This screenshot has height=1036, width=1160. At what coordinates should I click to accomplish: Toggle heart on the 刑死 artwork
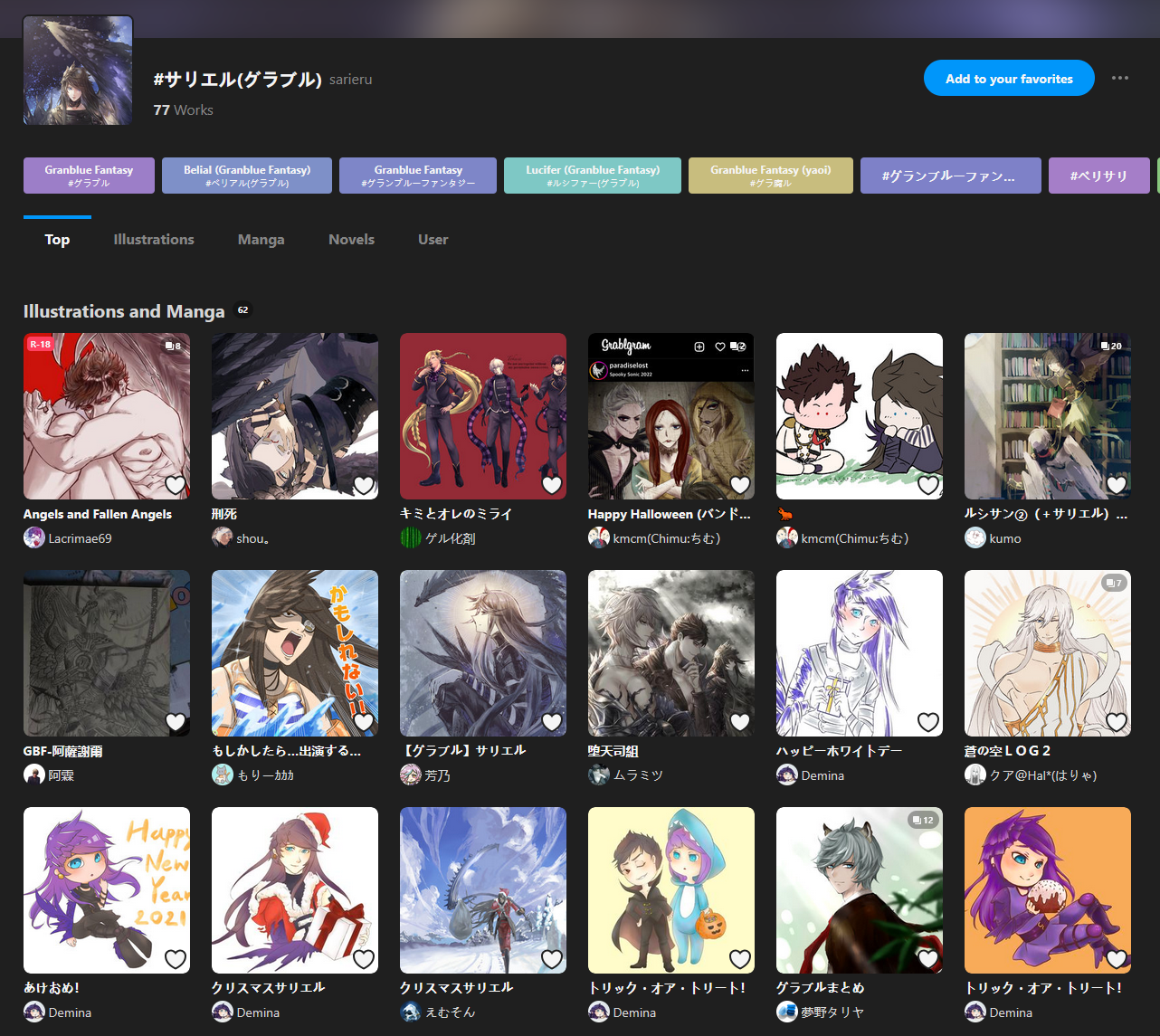pos(364,485)
